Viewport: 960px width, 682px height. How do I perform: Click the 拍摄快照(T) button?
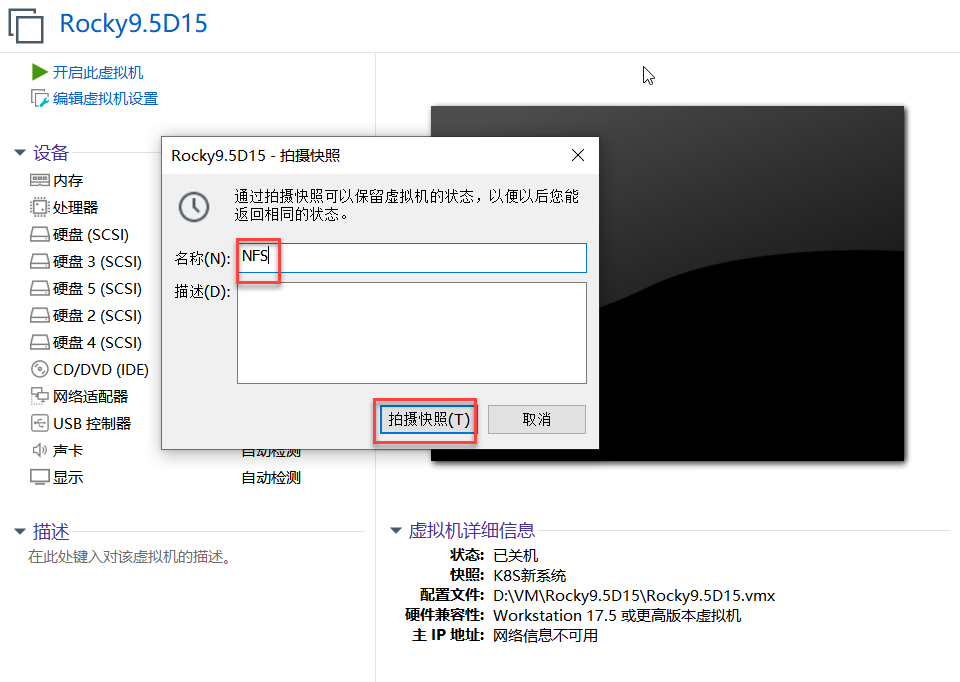point(428,420)
